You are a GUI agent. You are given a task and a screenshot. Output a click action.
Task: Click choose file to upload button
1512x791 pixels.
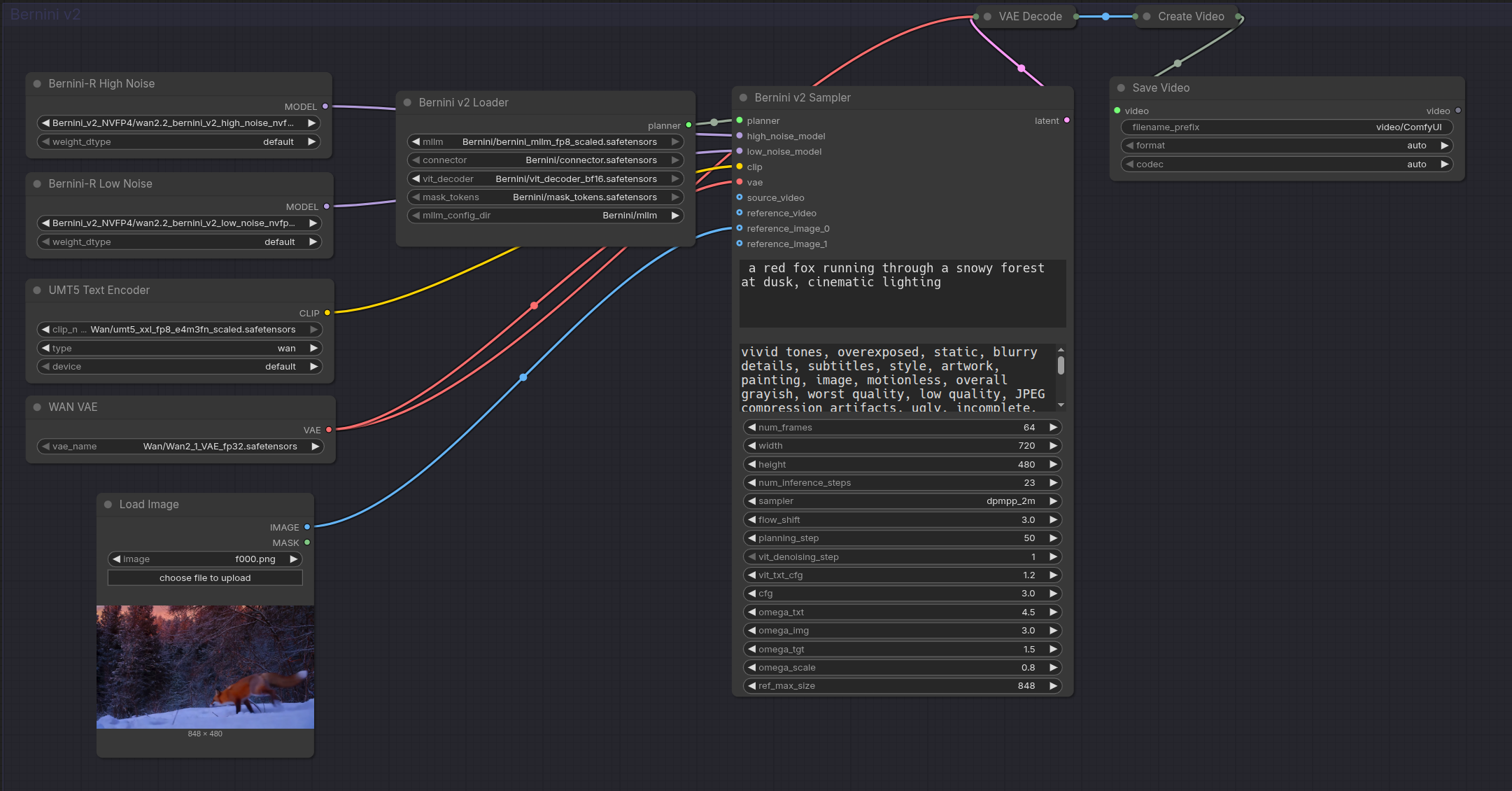tap(205, 578)
